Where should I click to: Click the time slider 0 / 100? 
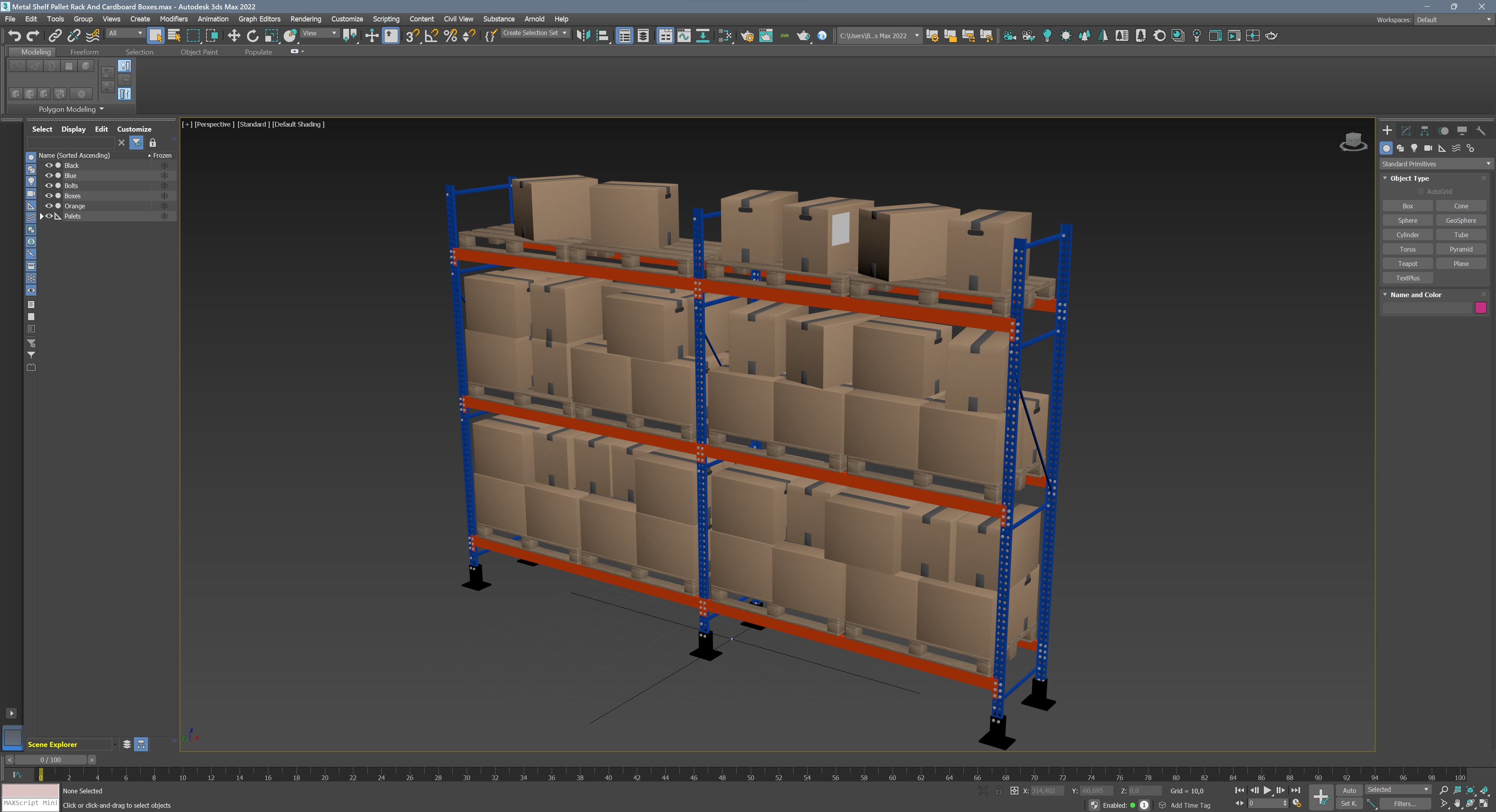51,760
